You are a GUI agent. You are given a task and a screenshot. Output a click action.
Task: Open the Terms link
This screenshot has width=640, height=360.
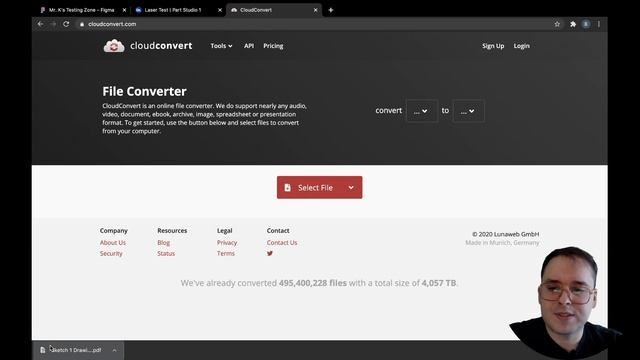[226, 253]
